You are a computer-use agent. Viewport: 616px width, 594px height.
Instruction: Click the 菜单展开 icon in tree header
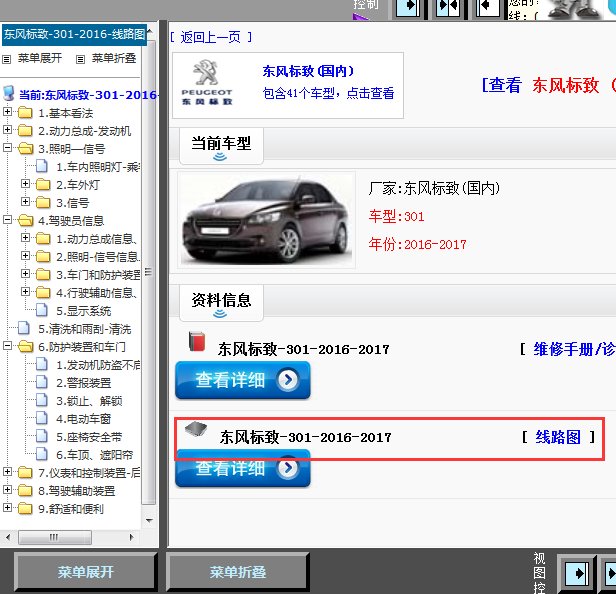coord(6,60)
